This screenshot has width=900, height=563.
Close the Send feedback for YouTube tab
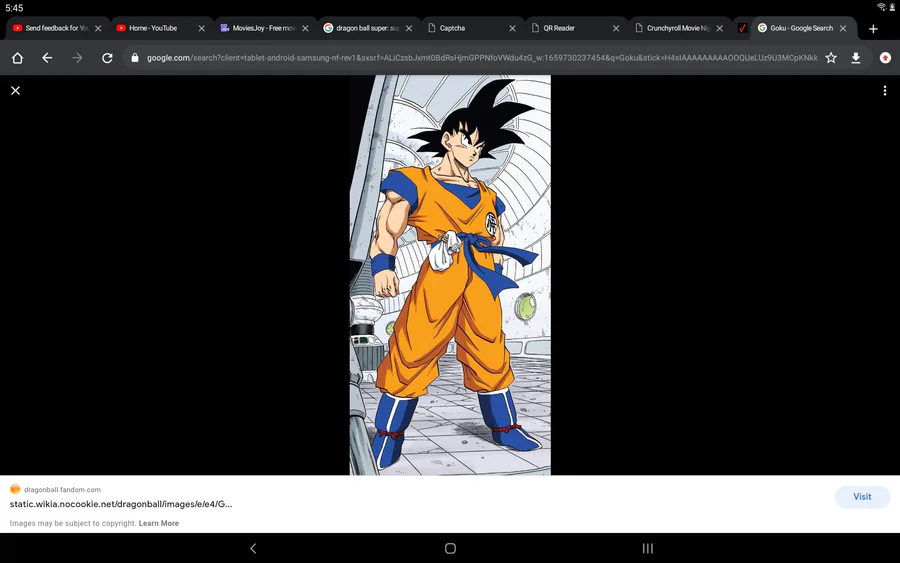[x=98, y=28]
